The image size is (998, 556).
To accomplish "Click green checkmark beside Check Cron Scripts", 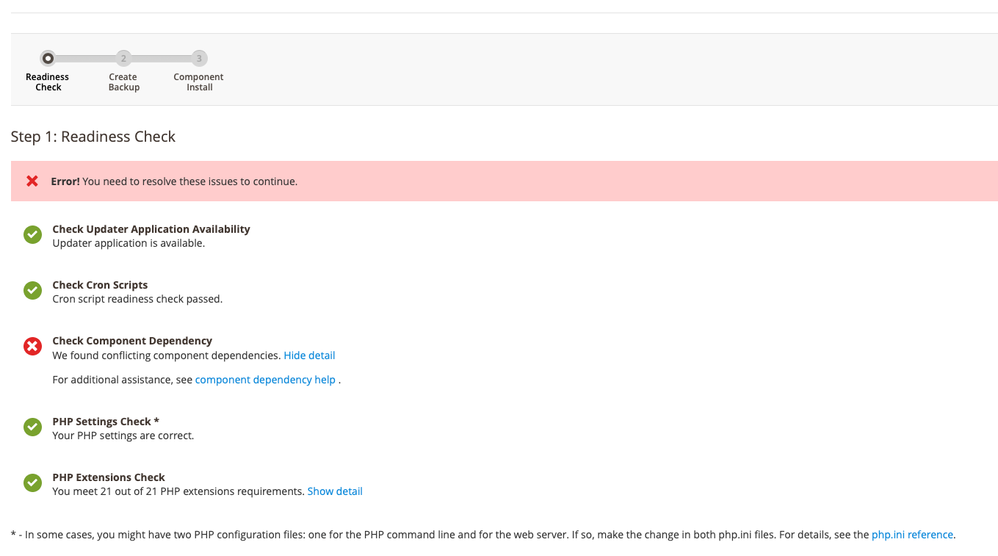I will coord(32,291).
